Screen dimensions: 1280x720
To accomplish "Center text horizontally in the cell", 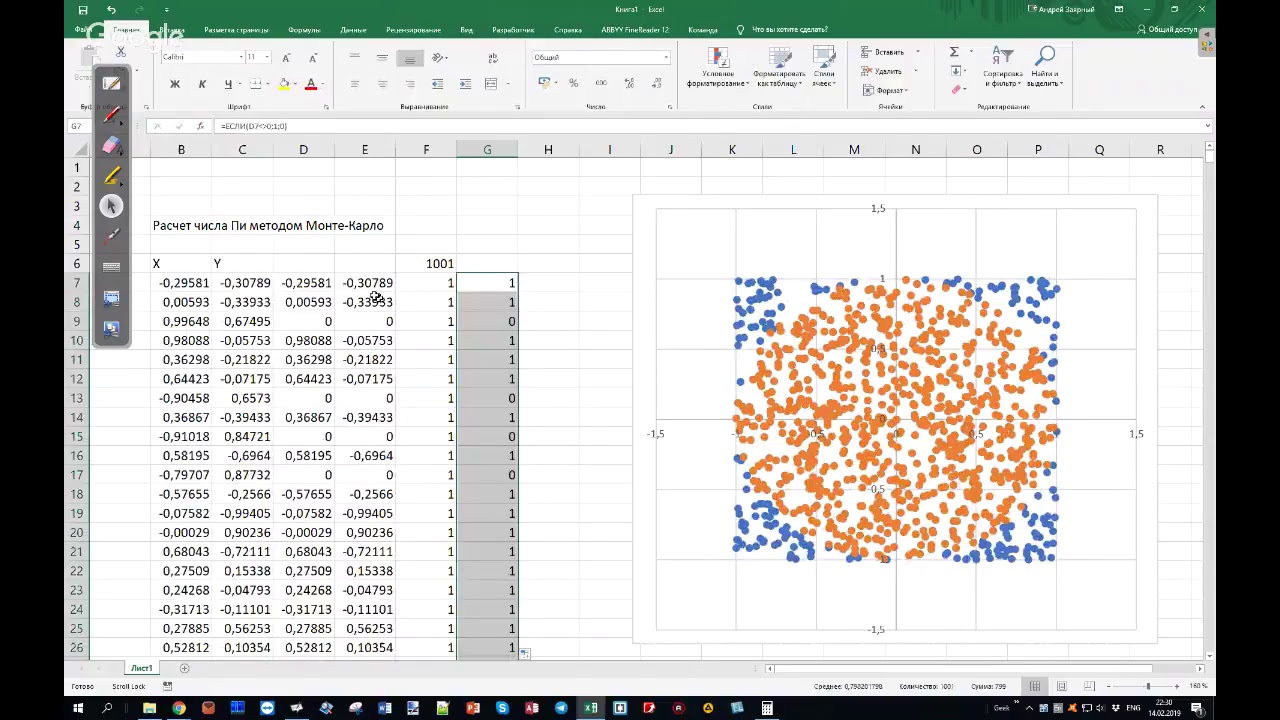I will pyautogui.click(x=382, y=84).
